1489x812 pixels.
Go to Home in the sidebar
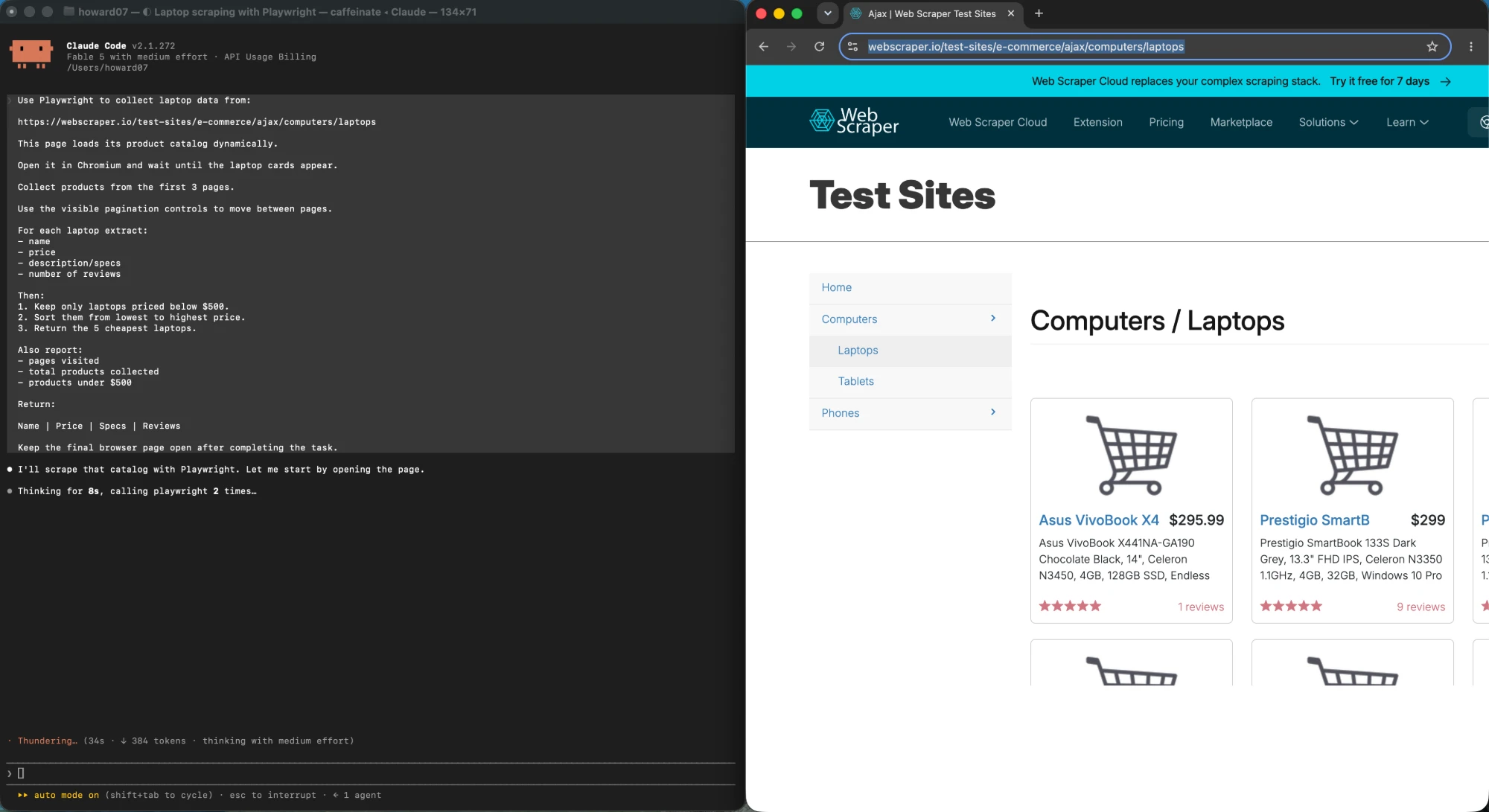(x=836, y=287)
